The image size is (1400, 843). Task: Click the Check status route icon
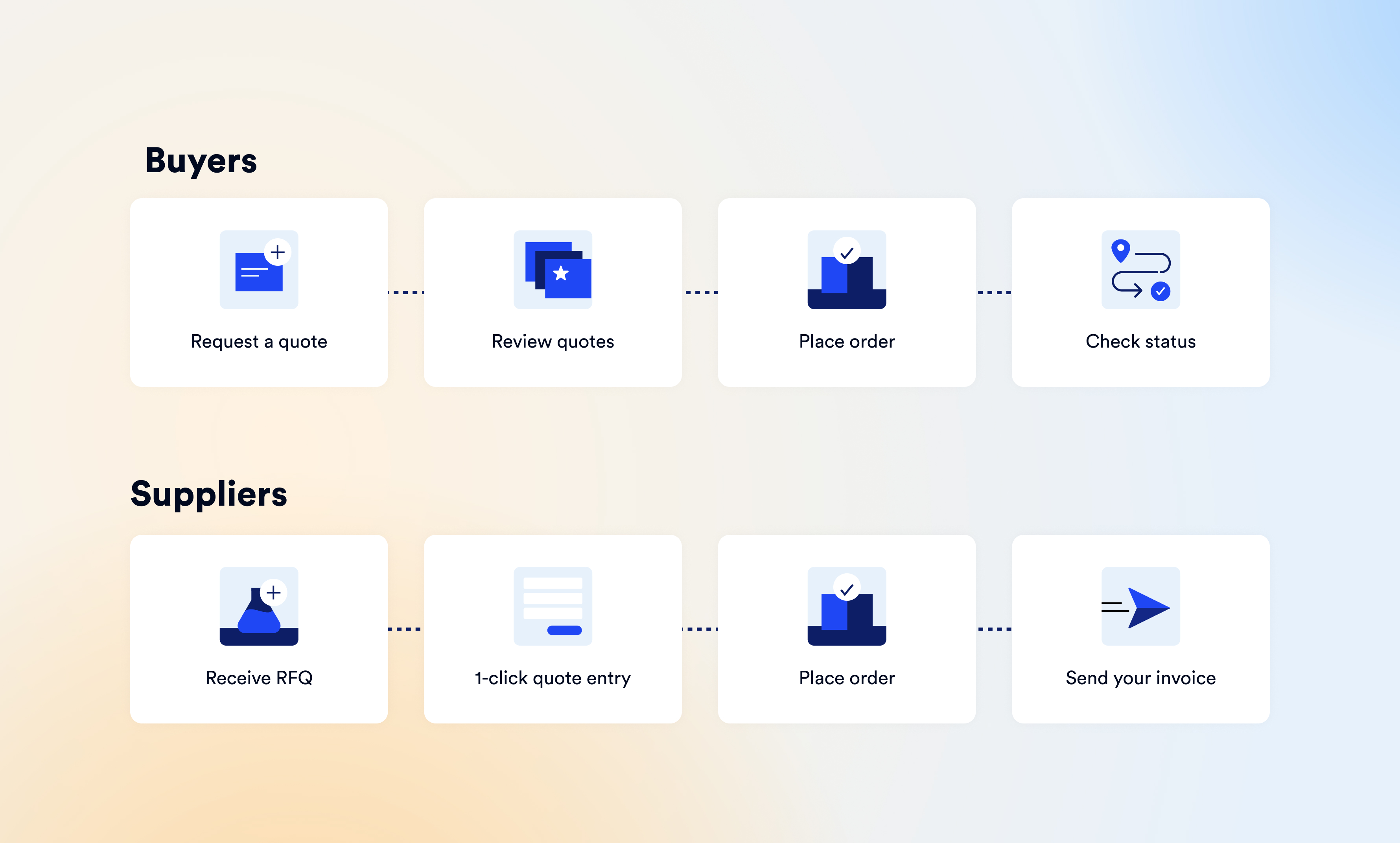tap(1140, 270)
